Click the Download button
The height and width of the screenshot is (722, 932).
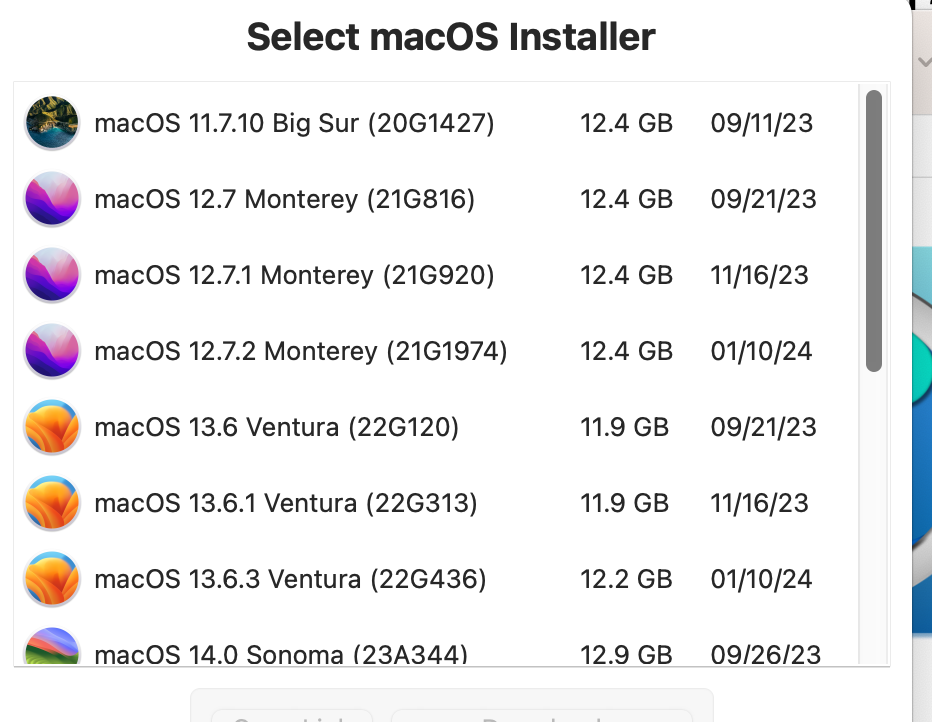click(x=541, y=715)
